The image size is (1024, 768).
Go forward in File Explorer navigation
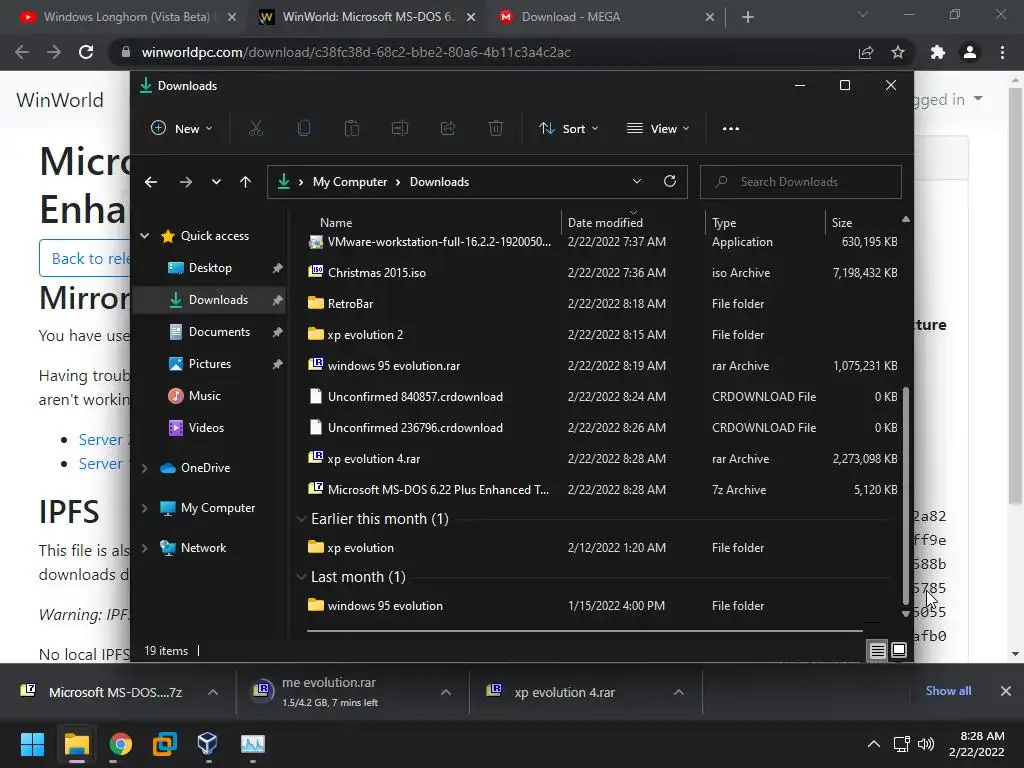click(185, 182)
